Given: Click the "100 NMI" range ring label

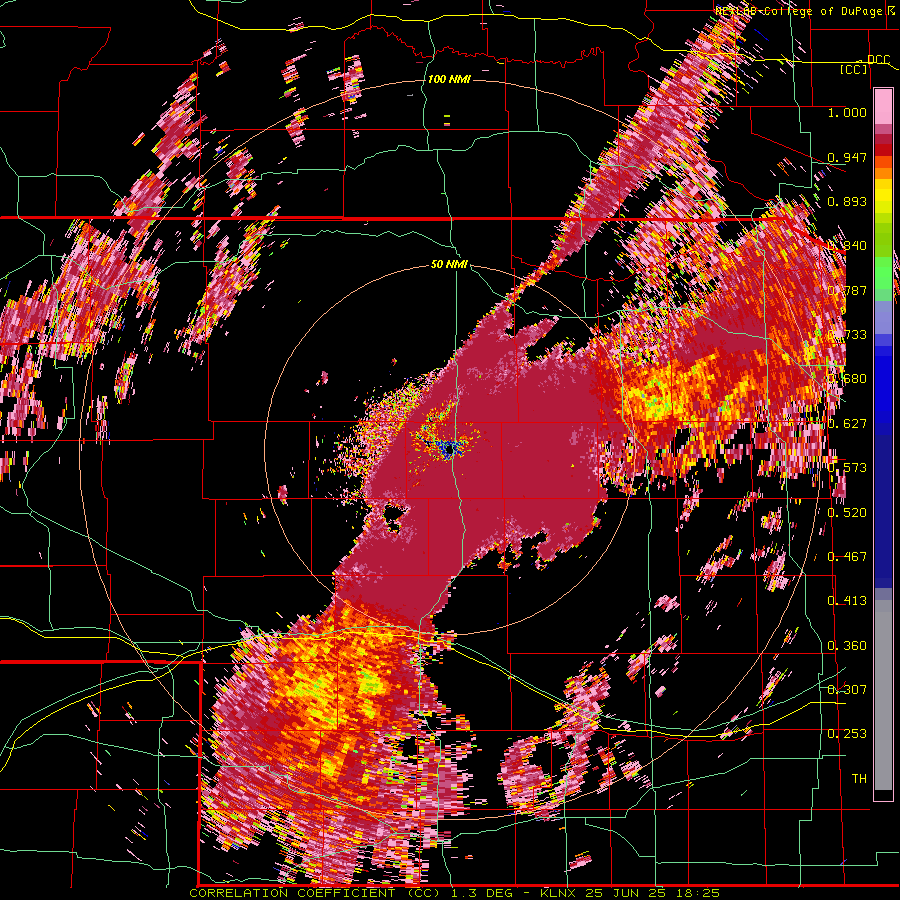Looking at the screenshot, I should [x=449, y=79].
